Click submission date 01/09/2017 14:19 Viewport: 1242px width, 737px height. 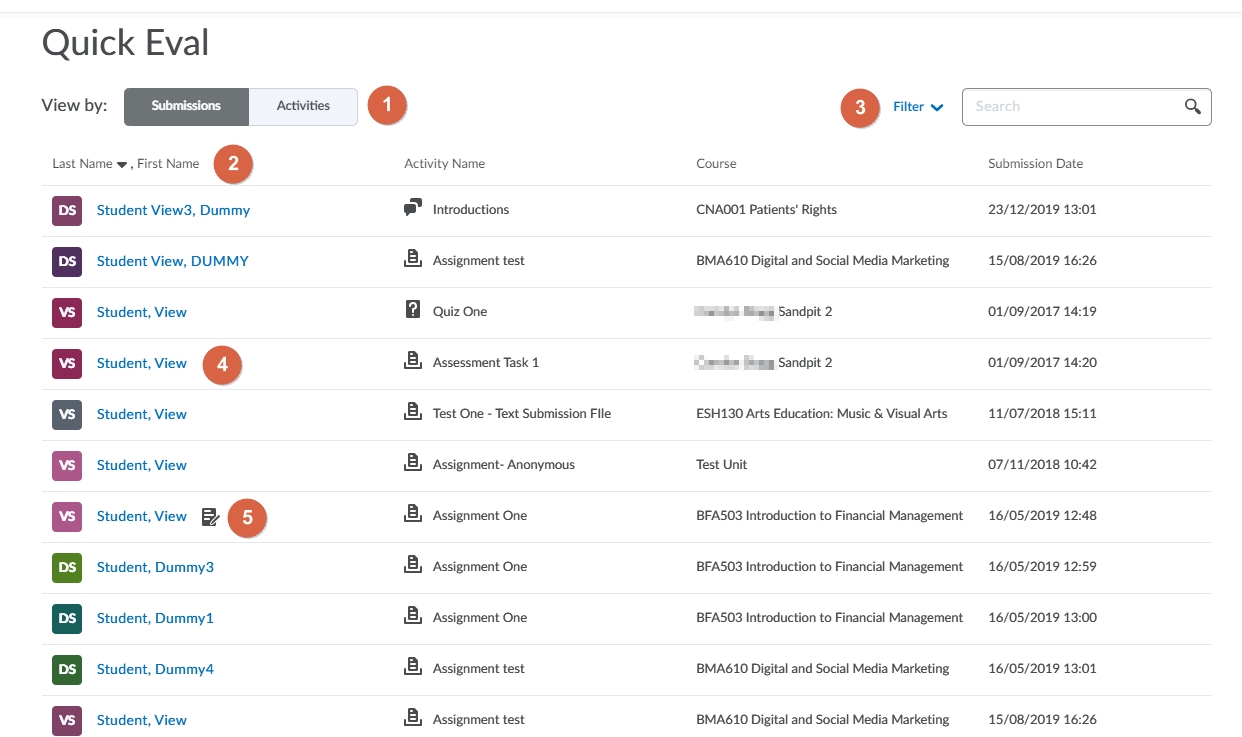coord(1042,312)
